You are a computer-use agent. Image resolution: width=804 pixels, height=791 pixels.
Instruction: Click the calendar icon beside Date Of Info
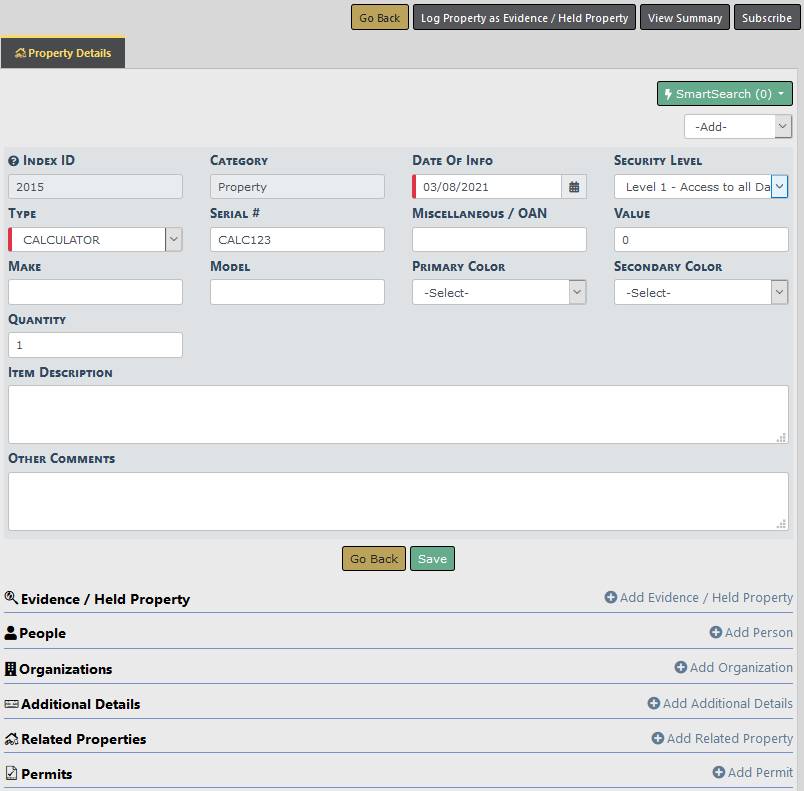point(574,187)
